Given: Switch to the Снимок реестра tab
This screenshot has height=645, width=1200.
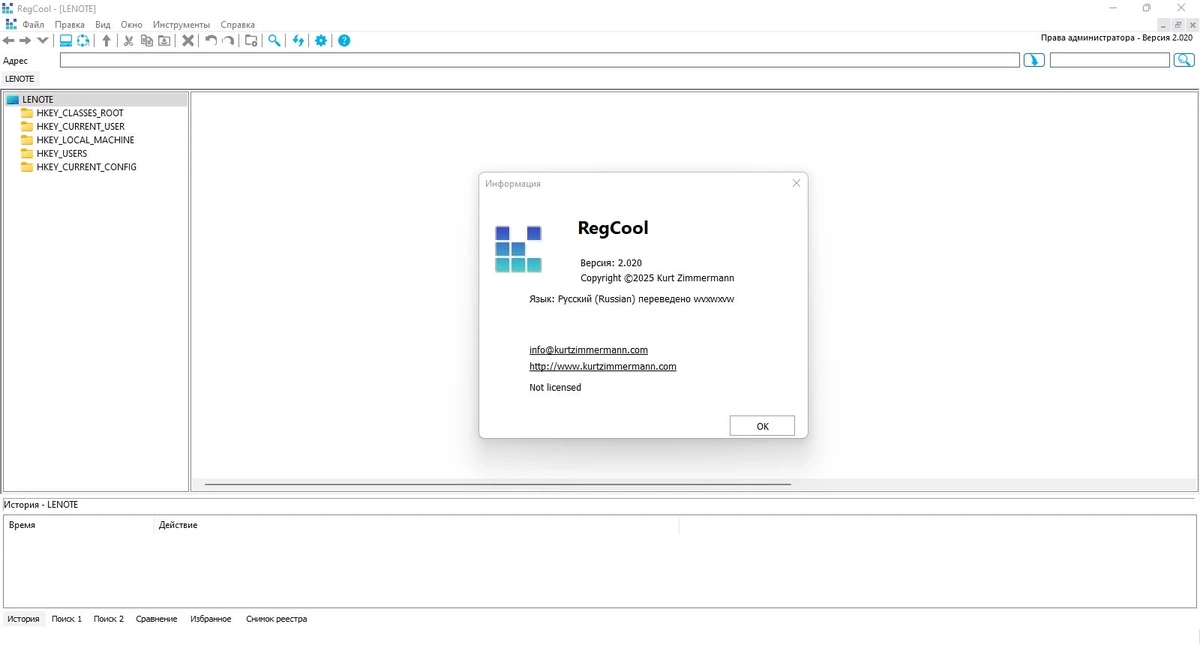Looking at the screenshot, I should pos(276,619).
